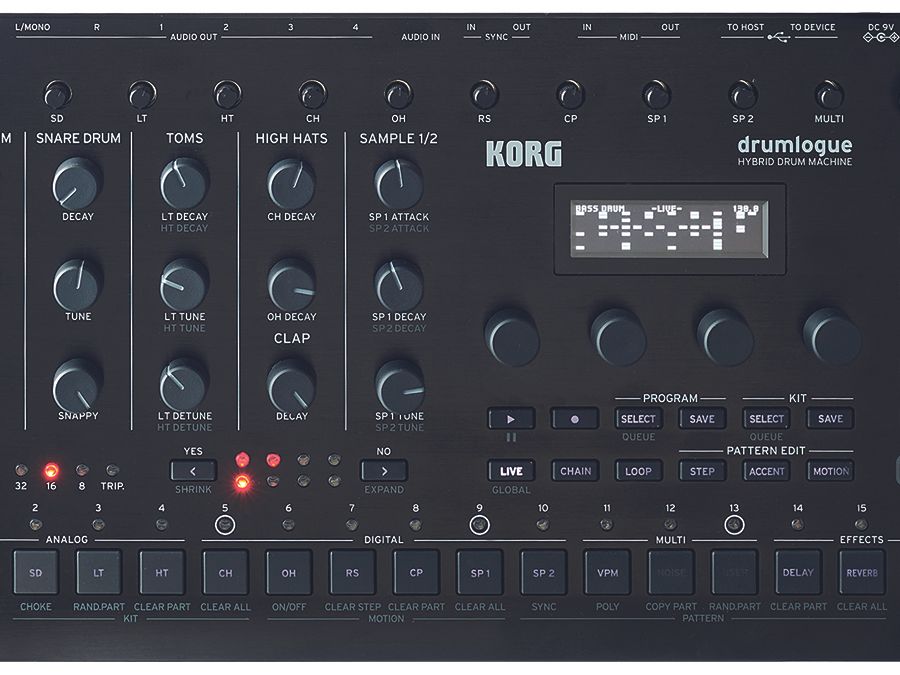
Task: Select the 8 step-length LED
Action: click(x=82, y=470)
